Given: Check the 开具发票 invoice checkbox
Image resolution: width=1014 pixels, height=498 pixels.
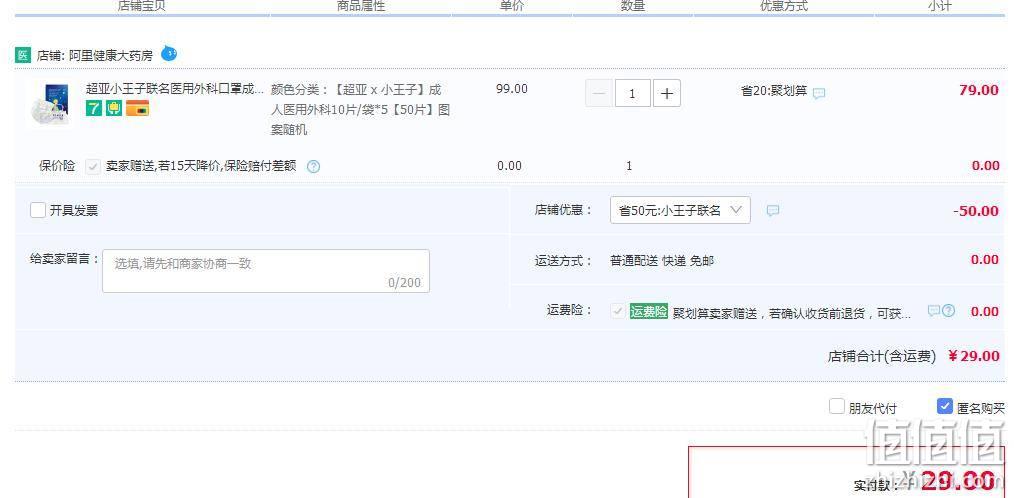Looking at the screenshot, I should coord(38,210).
